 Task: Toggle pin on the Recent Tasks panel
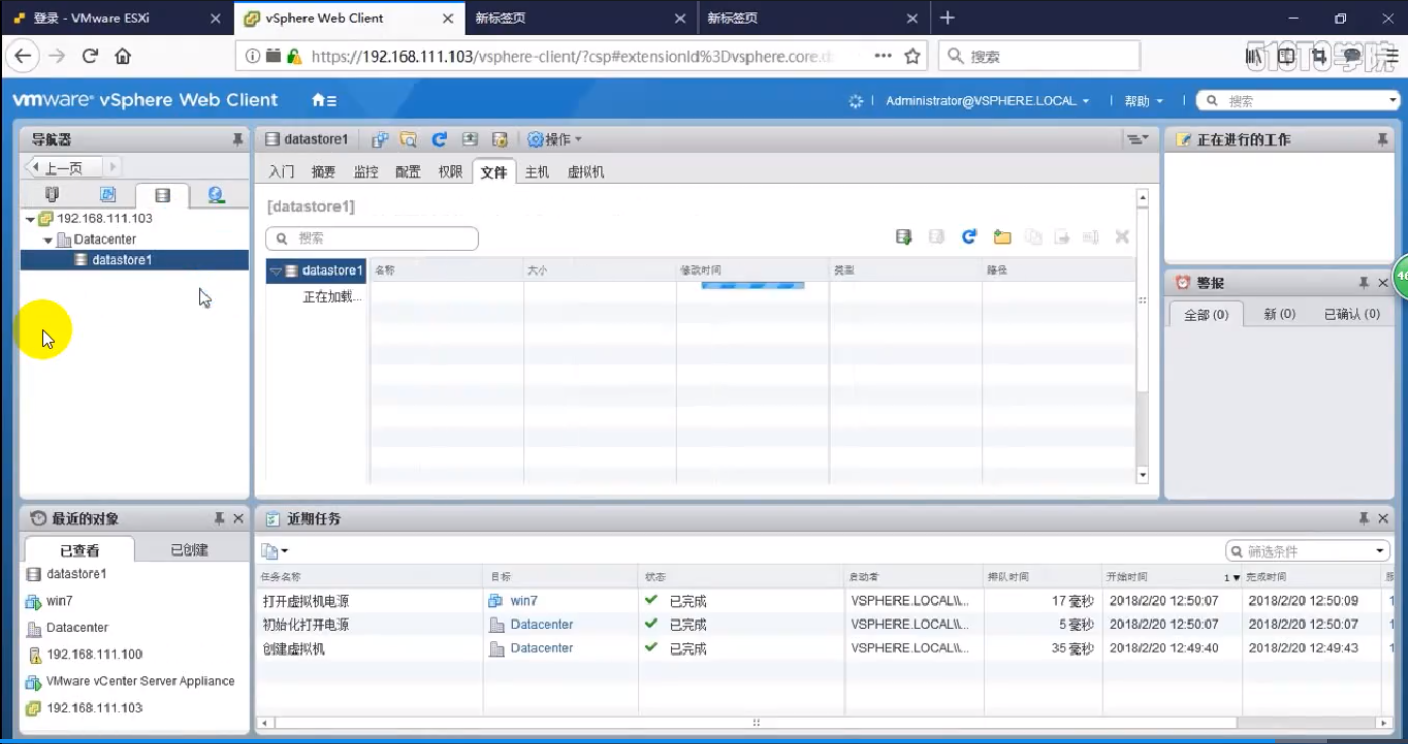[1363, 519]
